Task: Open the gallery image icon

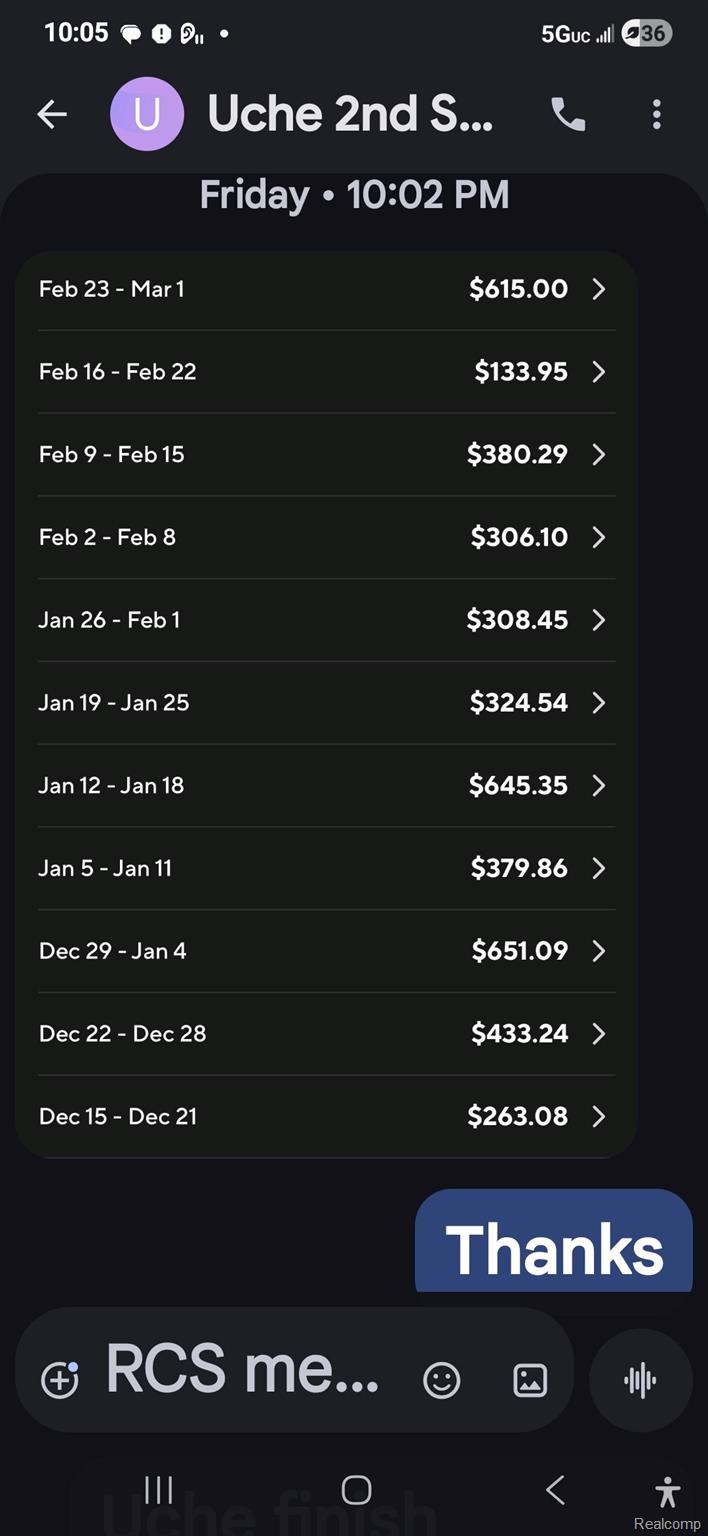Action: pos(530,1380)
